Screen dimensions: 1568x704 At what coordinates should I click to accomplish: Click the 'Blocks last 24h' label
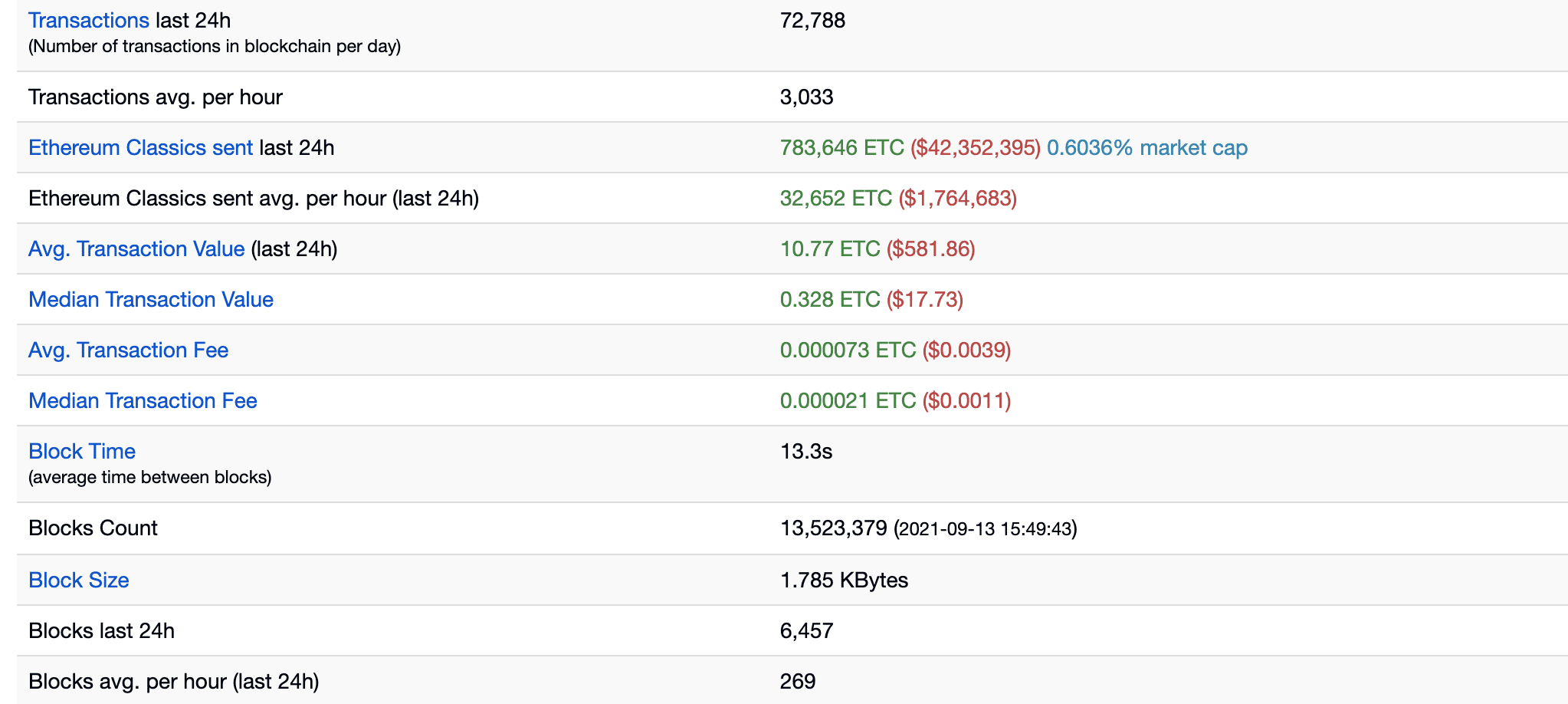[x=101, y=630]
